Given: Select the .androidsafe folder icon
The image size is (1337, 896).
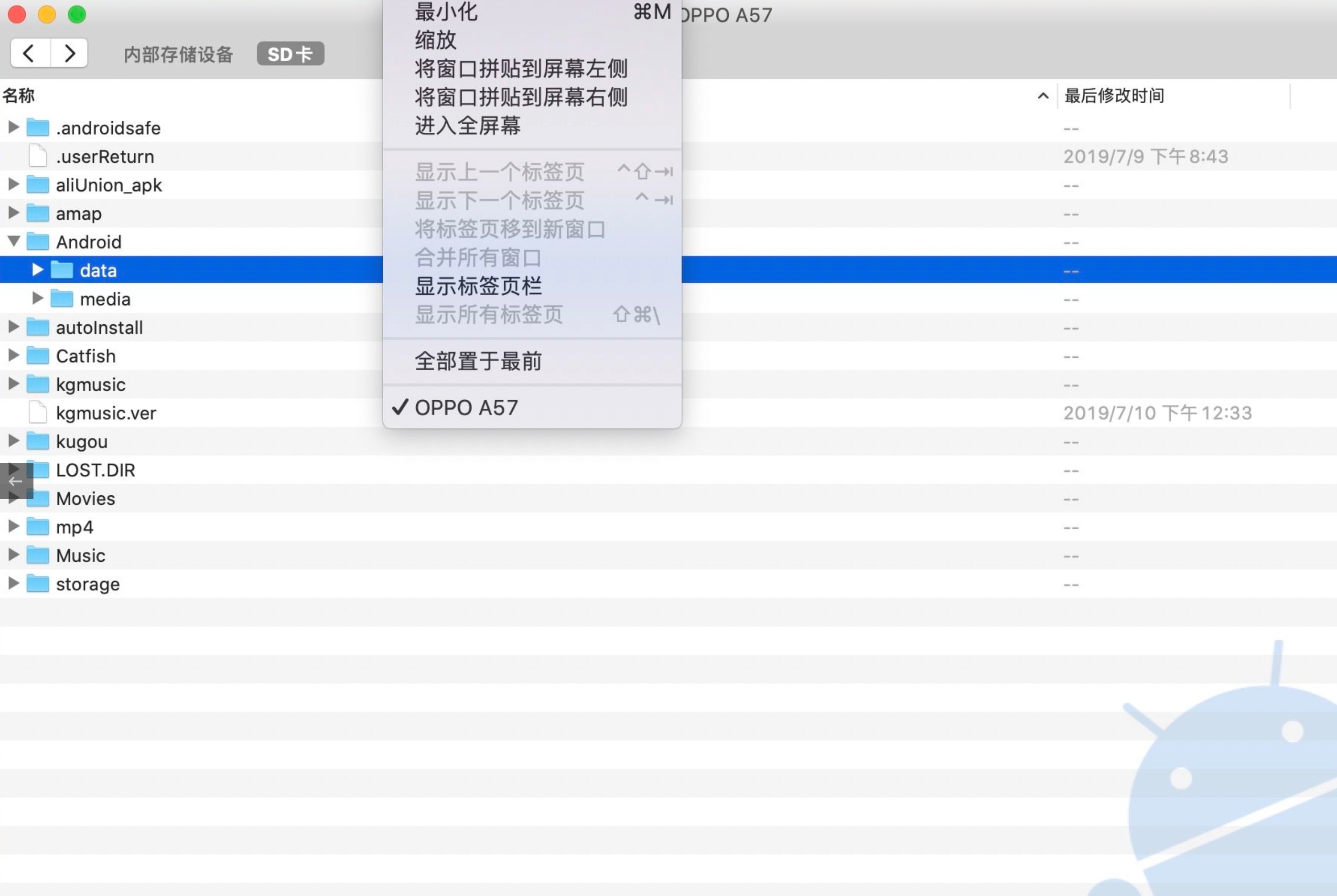Looking at the screenshot, I should (38, 128).
